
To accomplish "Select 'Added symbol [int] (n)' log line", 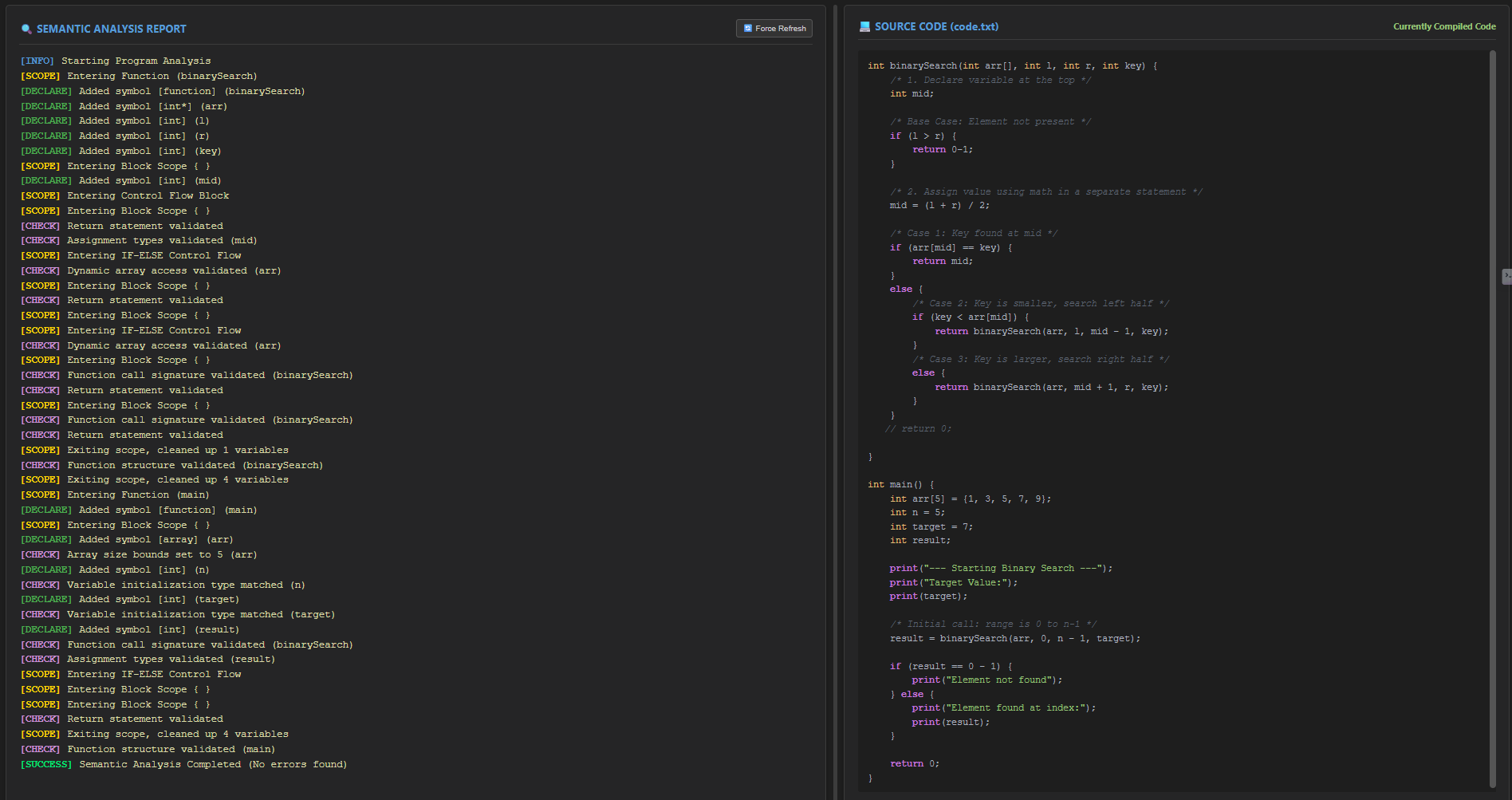I will 115,569.
